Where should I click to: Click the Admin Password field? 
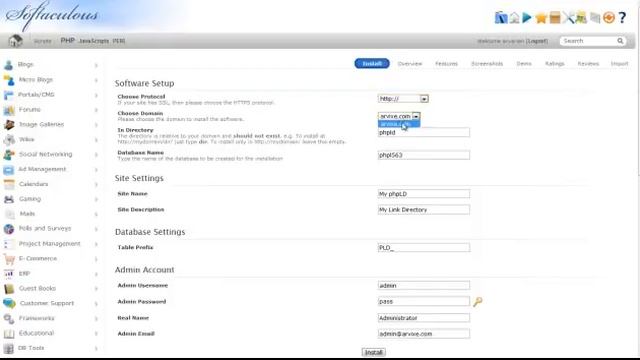[x=424, y=302]
